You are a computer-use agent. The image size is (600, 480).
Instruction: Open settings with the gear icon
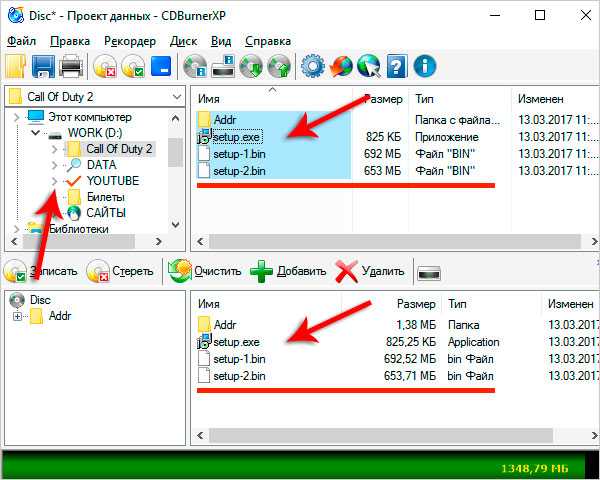point(313,66)
